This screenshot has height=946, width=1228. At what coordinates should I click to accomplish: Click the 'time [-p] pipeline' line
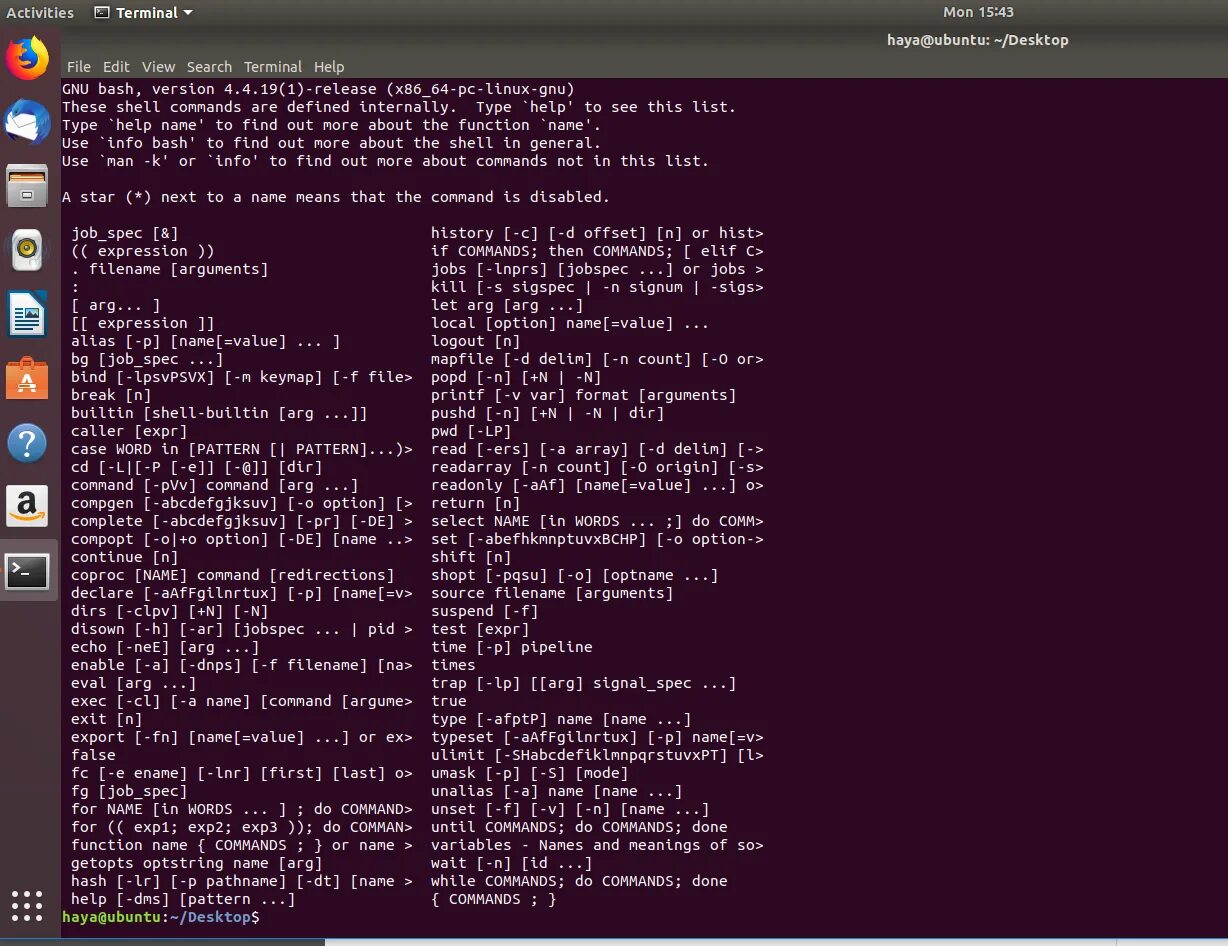512,647
